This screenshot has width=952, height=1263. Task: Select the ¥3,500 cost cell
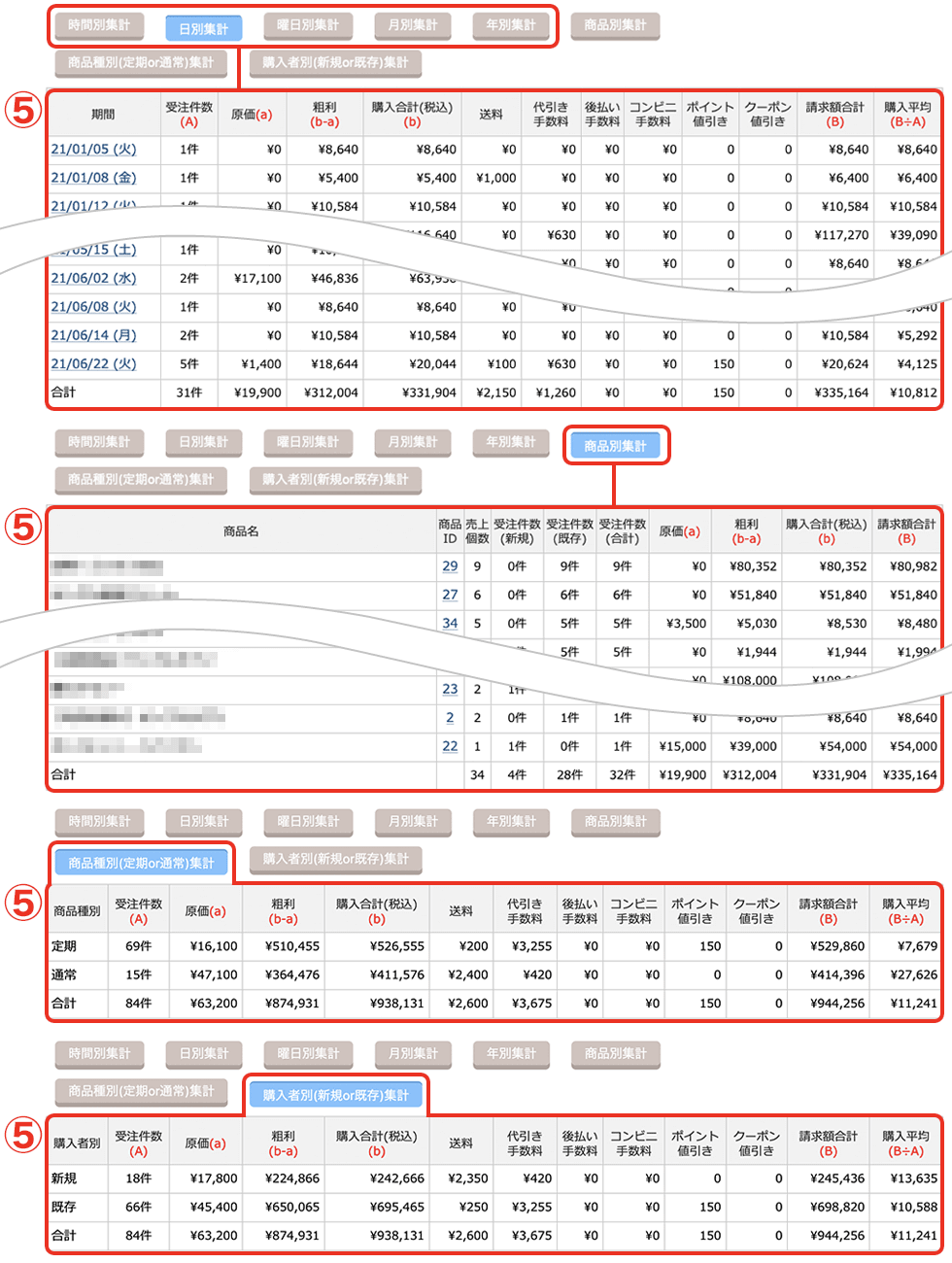(x=679, y=624)
